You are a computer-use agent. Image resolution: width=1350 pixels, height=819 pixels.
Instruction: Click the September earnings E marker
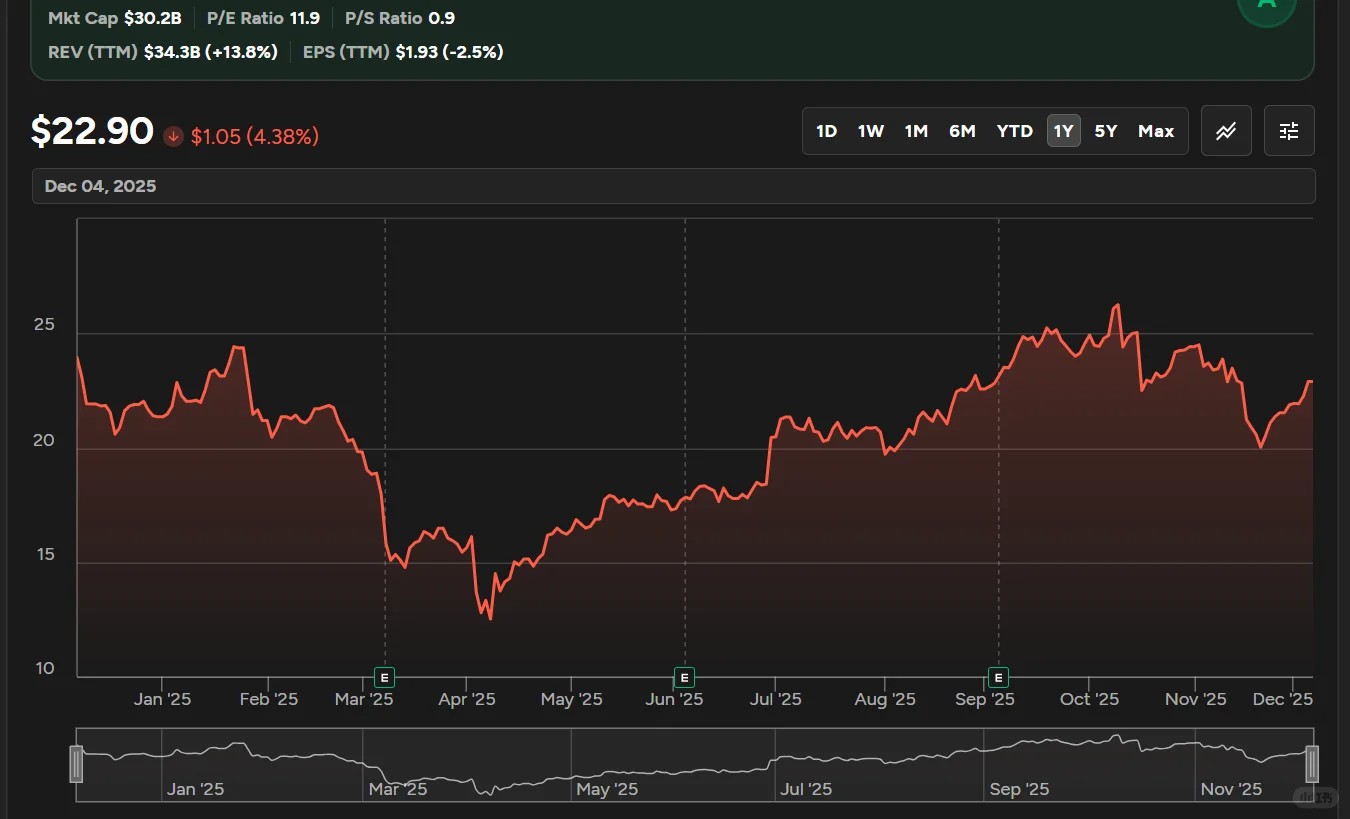pos(997,677)
